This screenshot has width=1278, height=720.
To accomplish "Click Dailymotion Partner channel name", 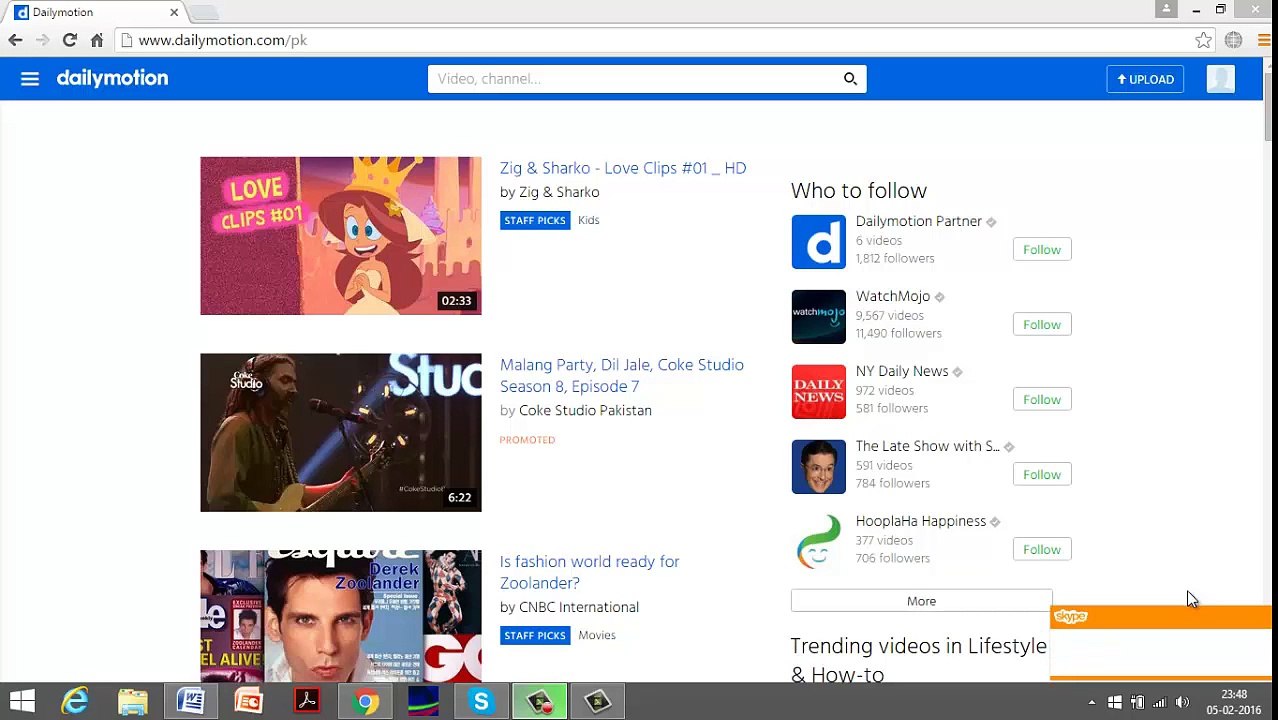I will pos(918,221).
